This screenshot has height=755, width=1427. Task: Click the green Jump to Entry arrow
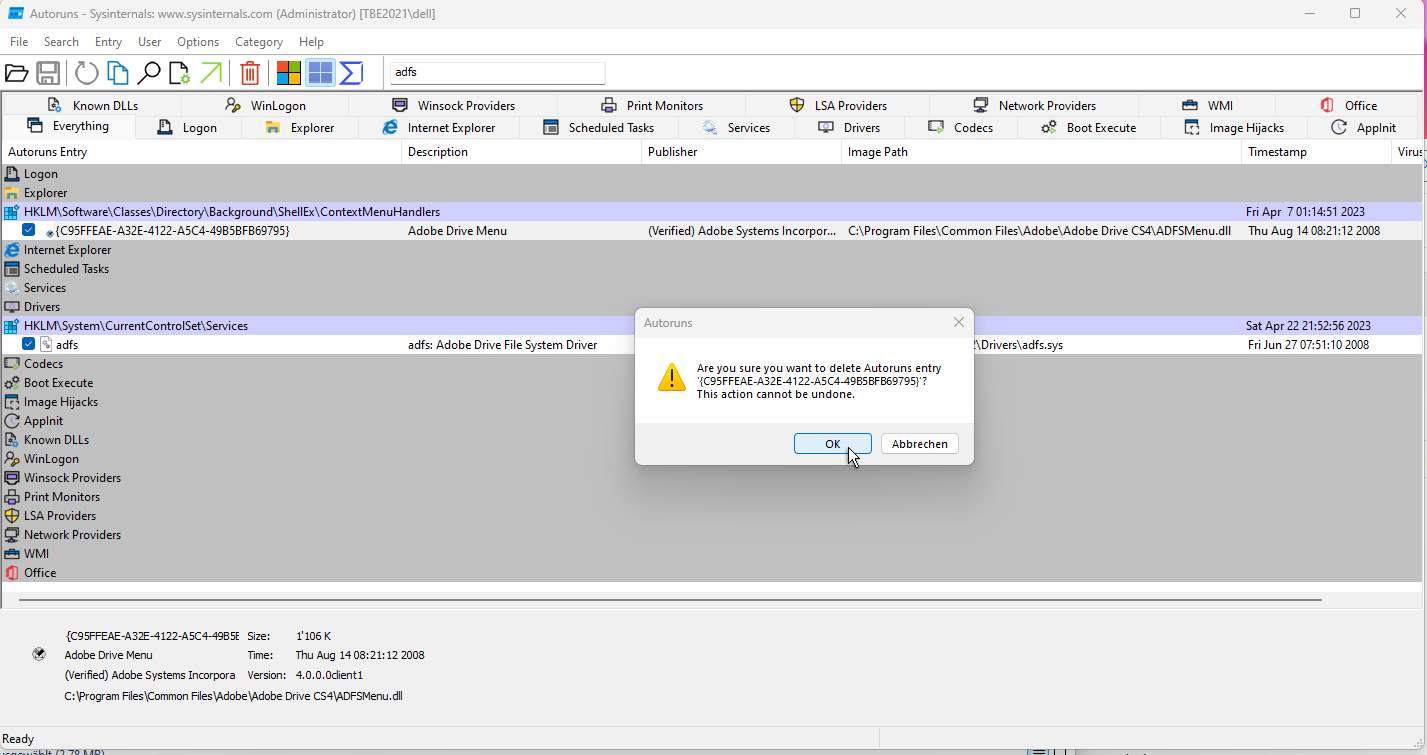click(211, 73)
